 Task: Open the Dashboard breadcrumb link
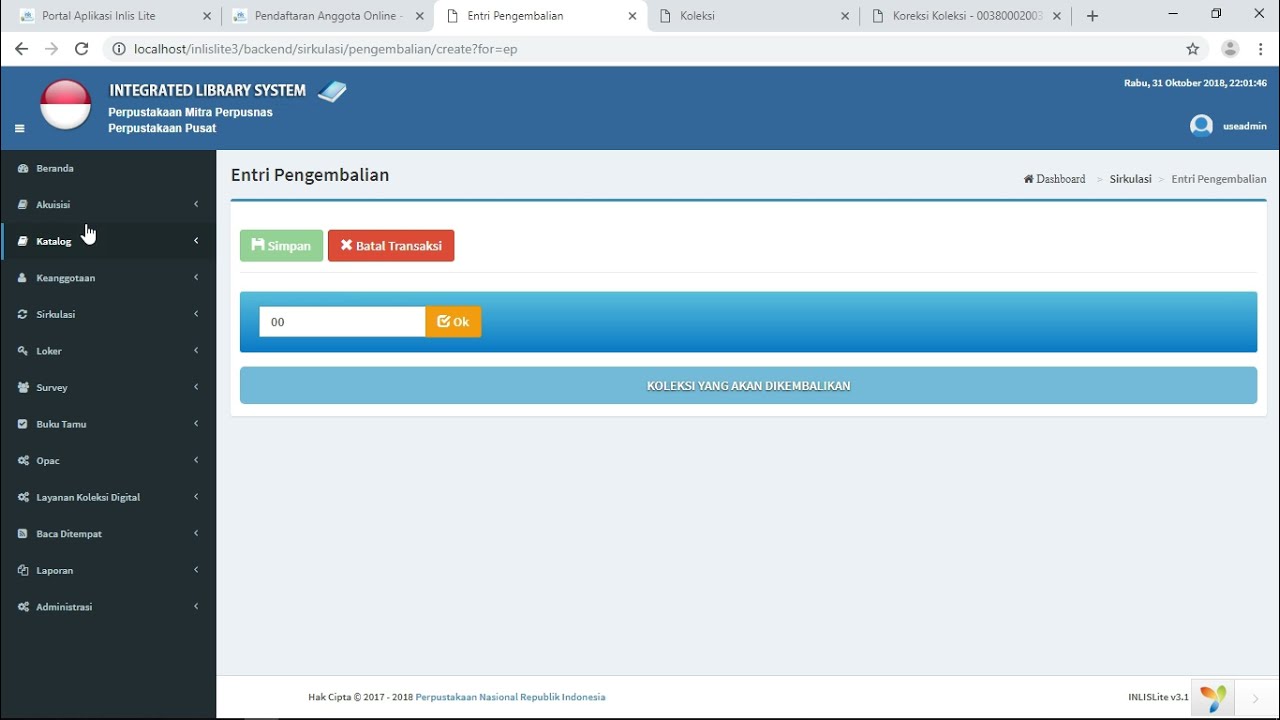[x=1054, y=179]
